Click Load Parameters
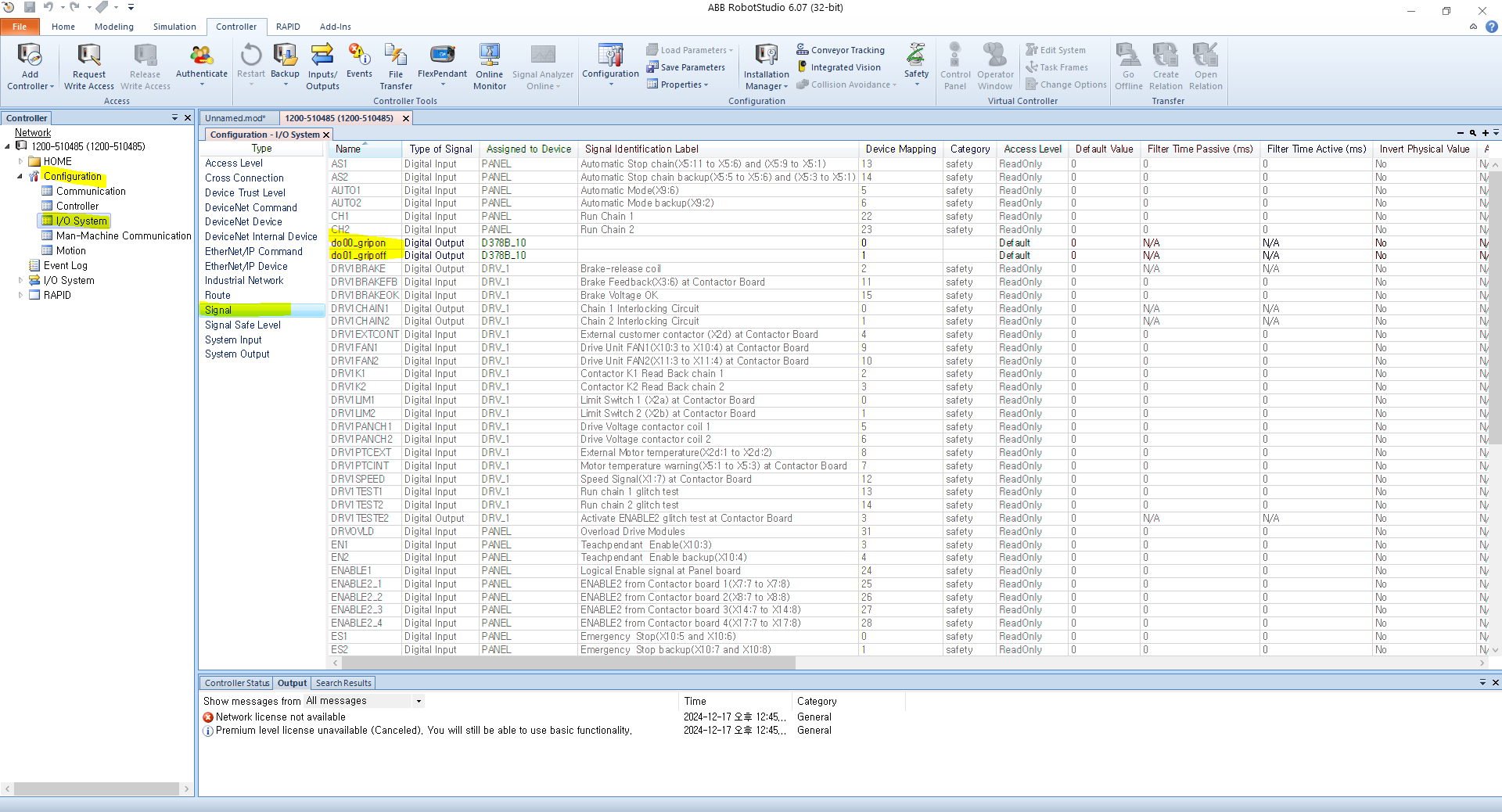 pos(688,50)
